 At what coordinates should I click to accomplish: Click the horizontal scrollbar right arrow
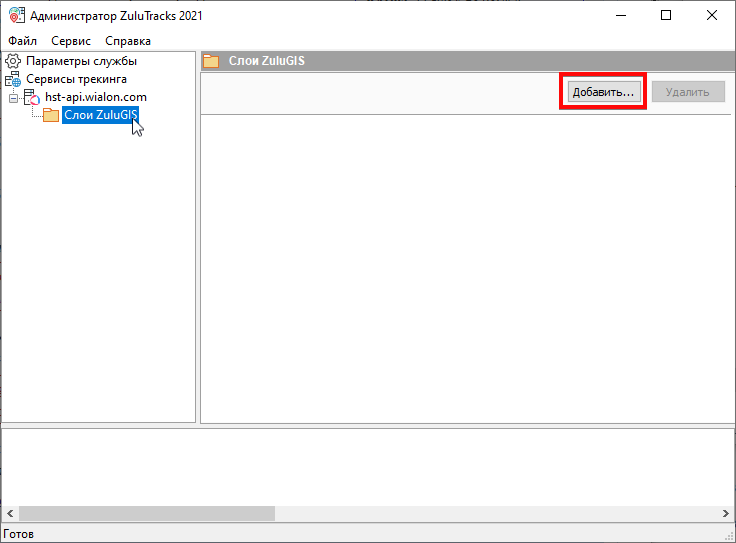click(725, 513)
